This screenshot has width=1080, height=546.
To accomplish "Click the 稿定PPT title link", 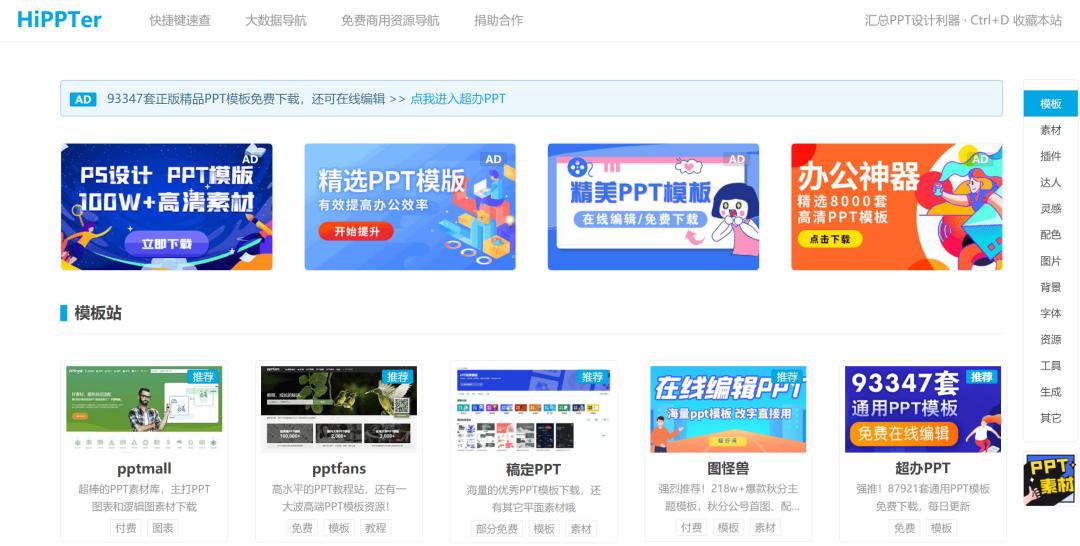I will (x=534, y=470).
